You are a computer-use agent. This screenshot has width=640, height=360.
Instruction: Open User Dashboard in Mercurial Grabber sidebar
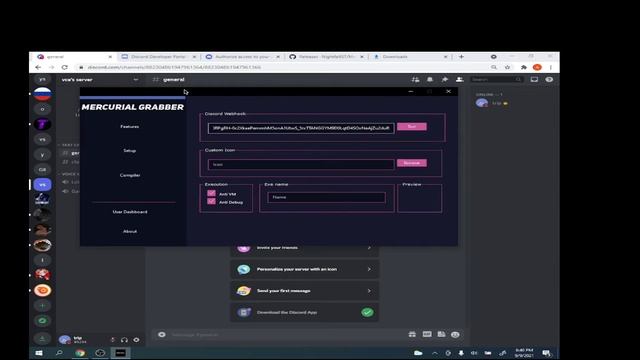(x=130, y=212)
